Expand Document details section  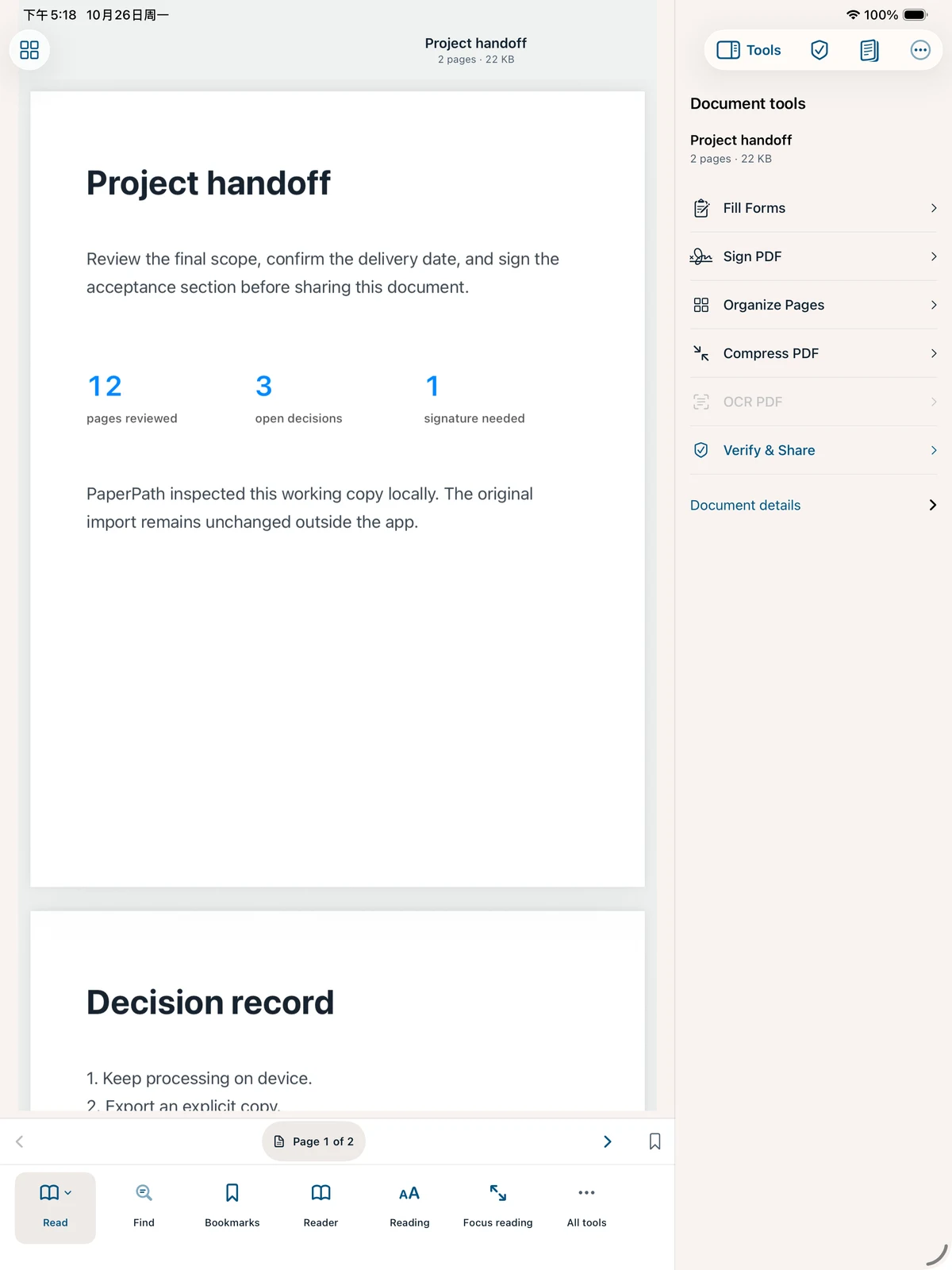tap(813, 505)
